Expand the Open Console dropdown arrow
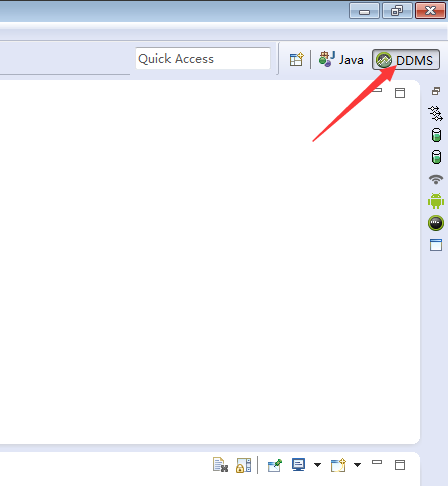Screen dimensions: 448x486 click(357, 465)
